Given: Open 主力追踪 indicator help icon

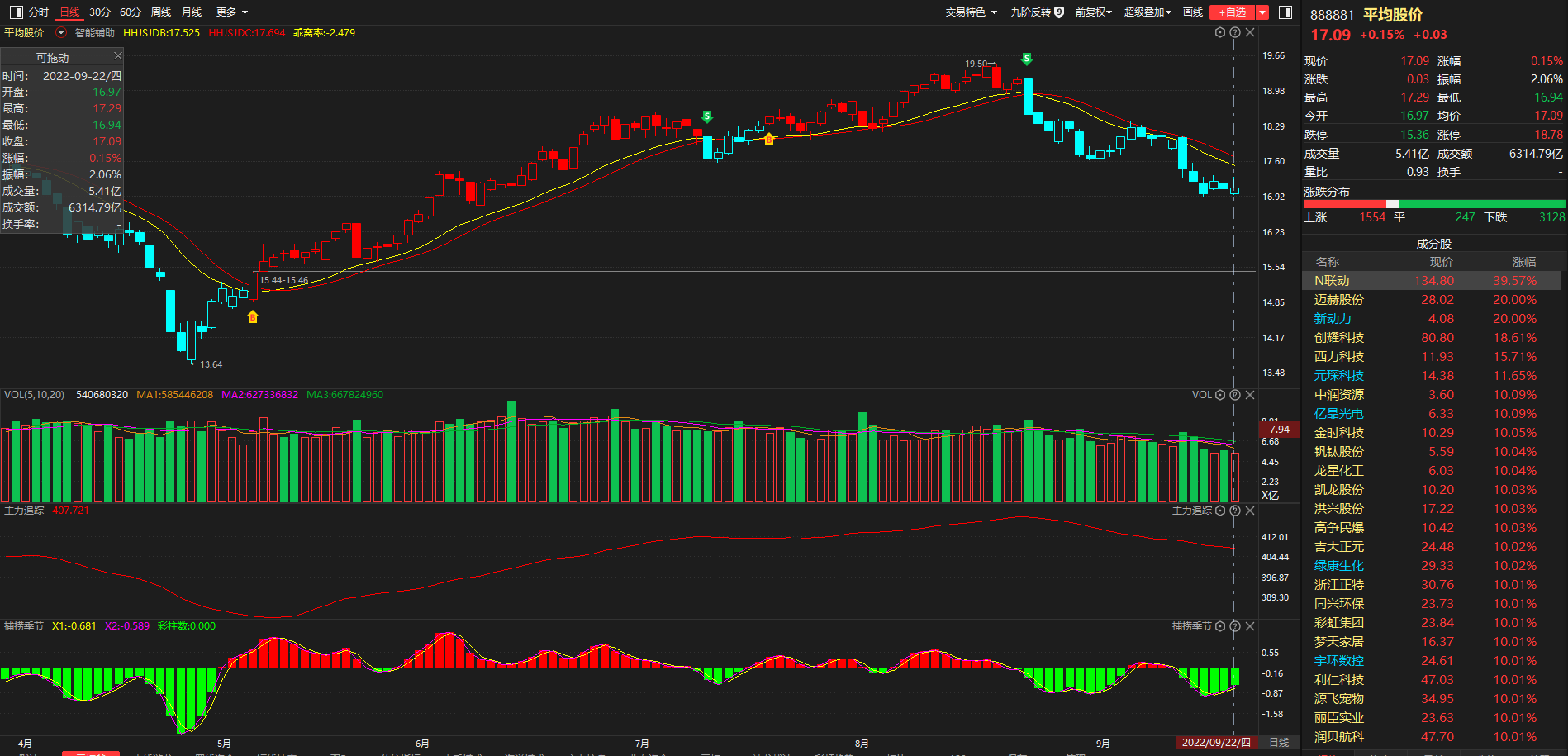Looking at the screenshot, I should point(1235,511).
